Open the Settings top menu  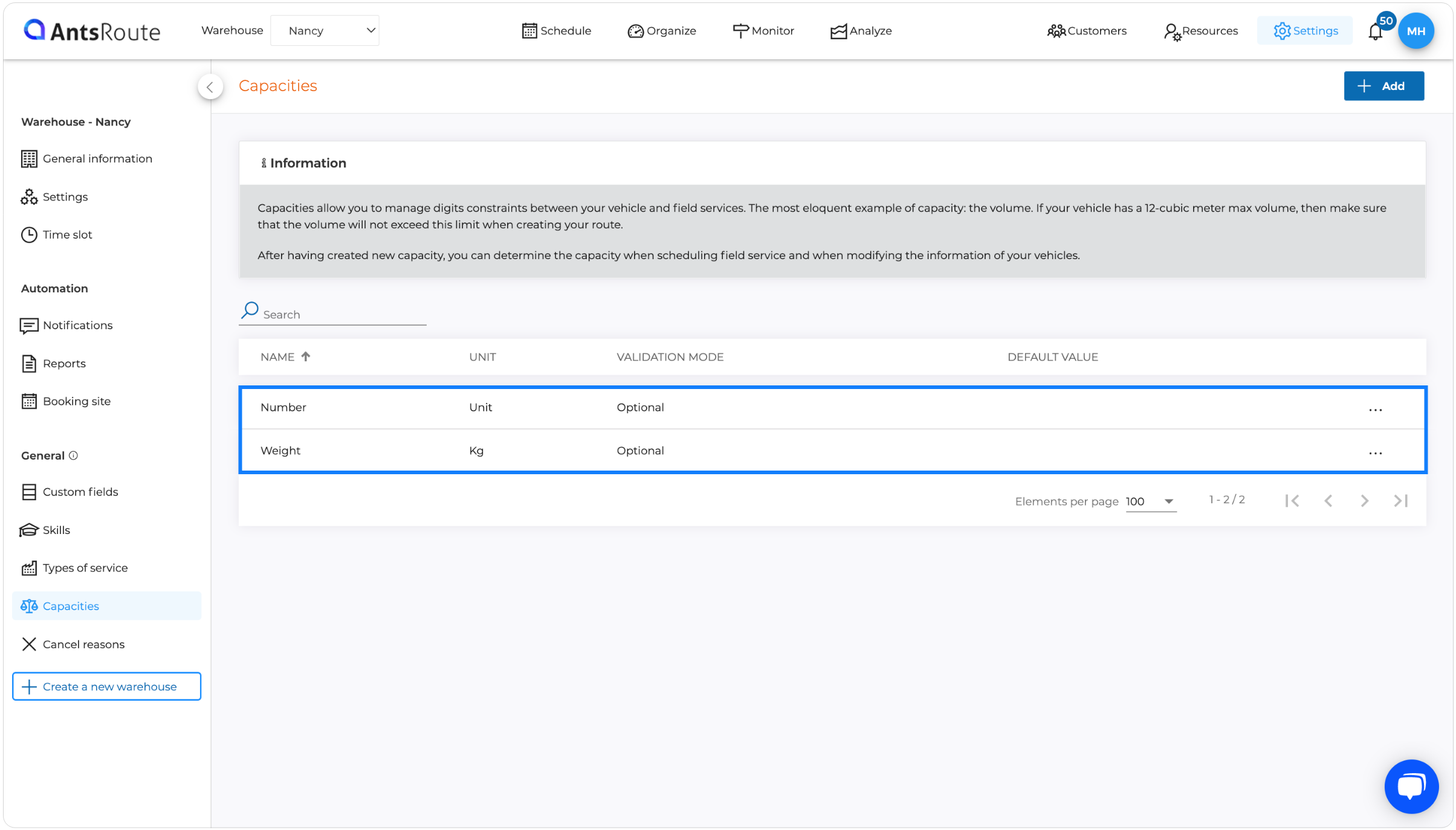(x=1306, y=31)
